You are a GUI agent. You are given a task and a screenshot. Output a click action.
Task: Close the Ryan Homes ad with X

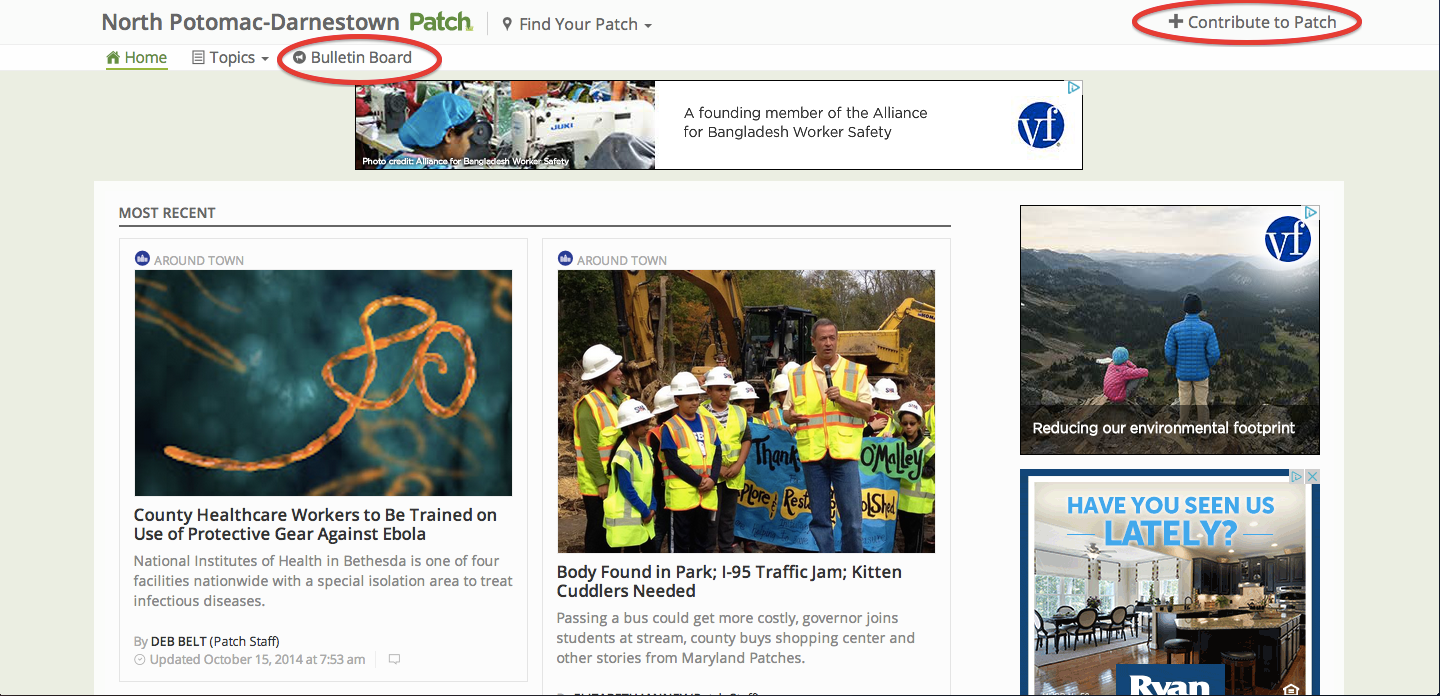[1313, 477]
